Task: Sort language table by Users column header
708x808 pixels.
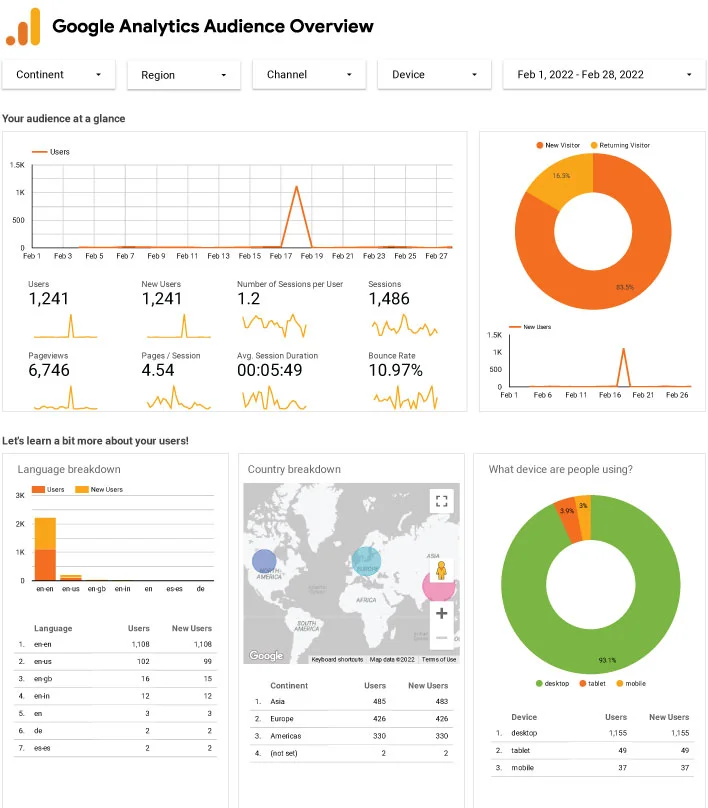Action: [137, 629]
